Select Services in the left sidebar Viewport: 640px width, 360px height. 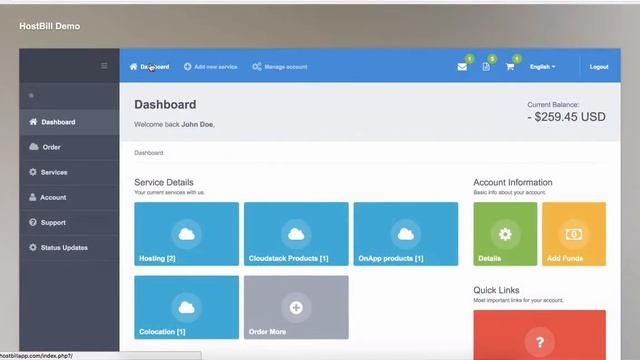pyautogui.click(x=69, y=172)
